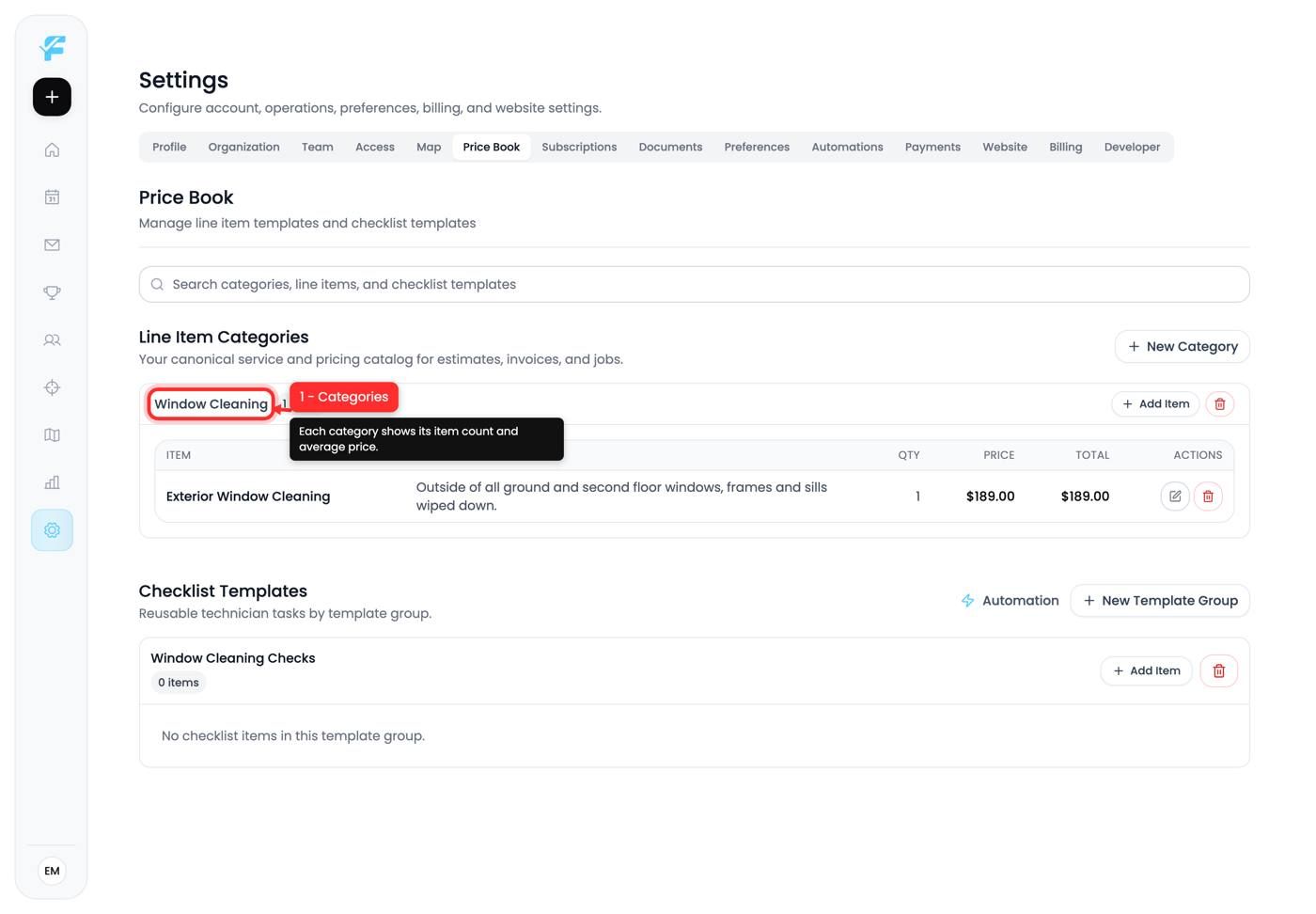Select the Price Book tab
The image size is (1316, 914).
492,147
